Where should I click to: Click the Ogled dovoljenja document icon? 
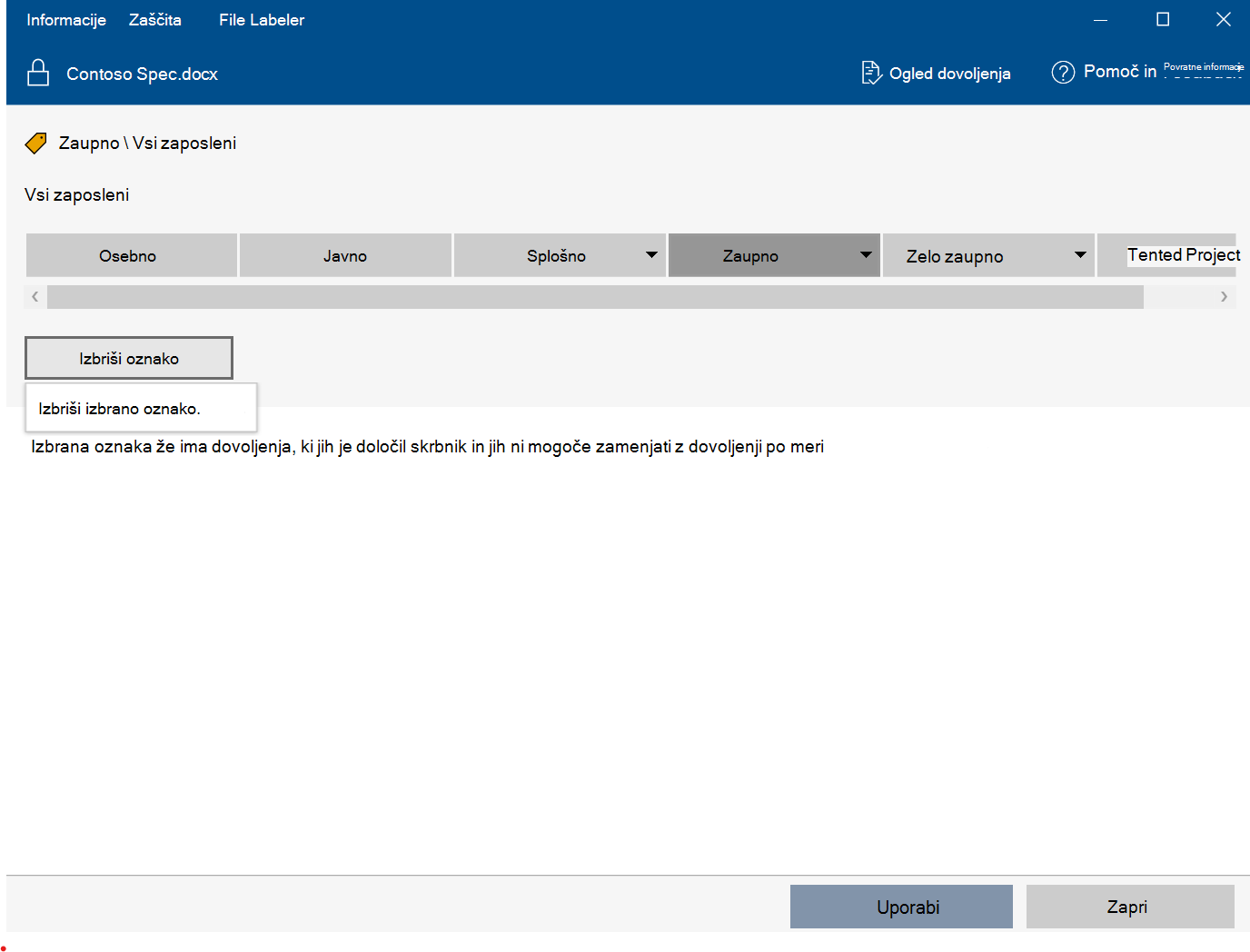point(871,73)
